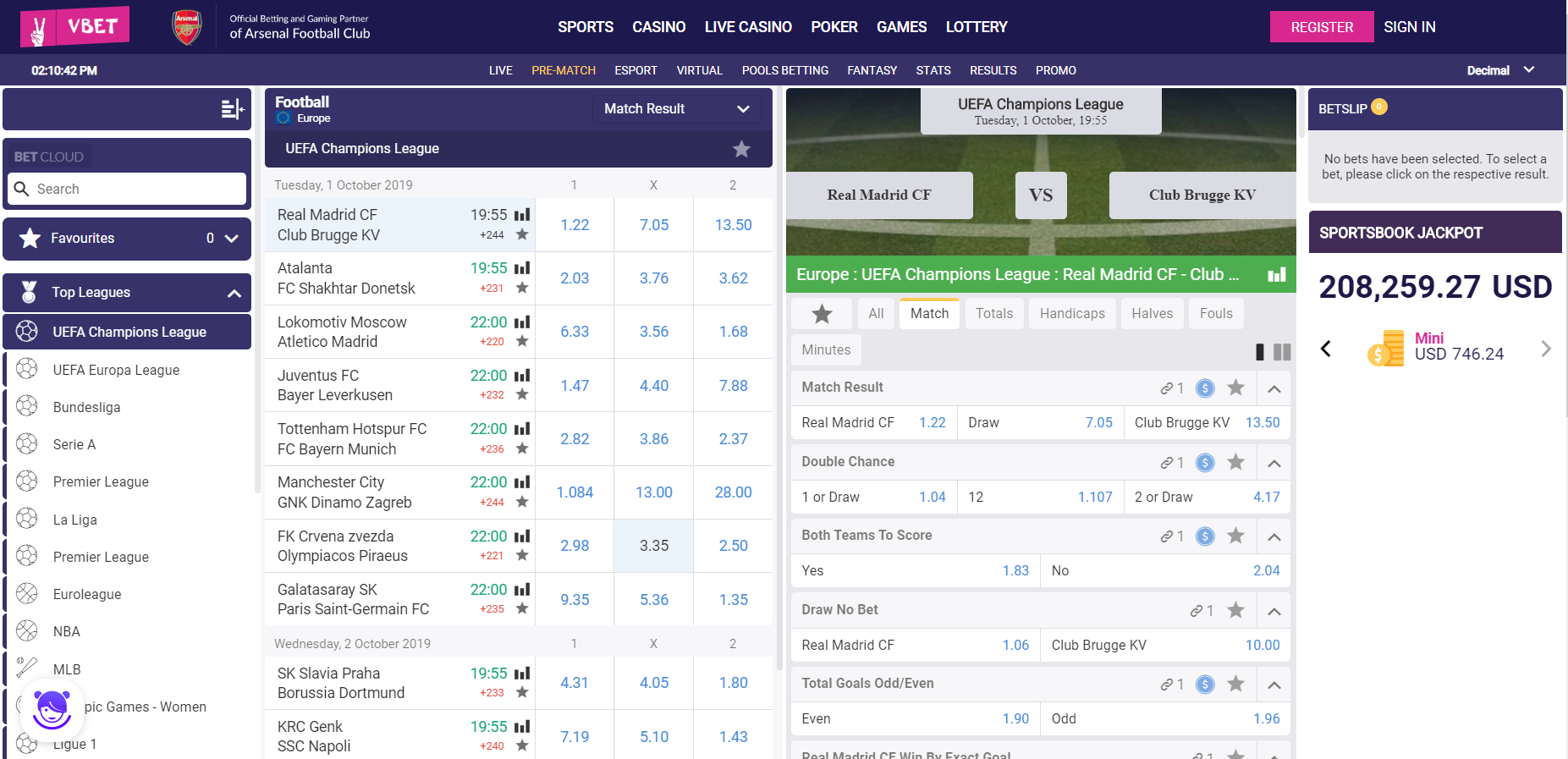This screenshot has width=1568, height=759.
Task: Open the LIVE sub-navigation item
Action: [x=500, y=70]
